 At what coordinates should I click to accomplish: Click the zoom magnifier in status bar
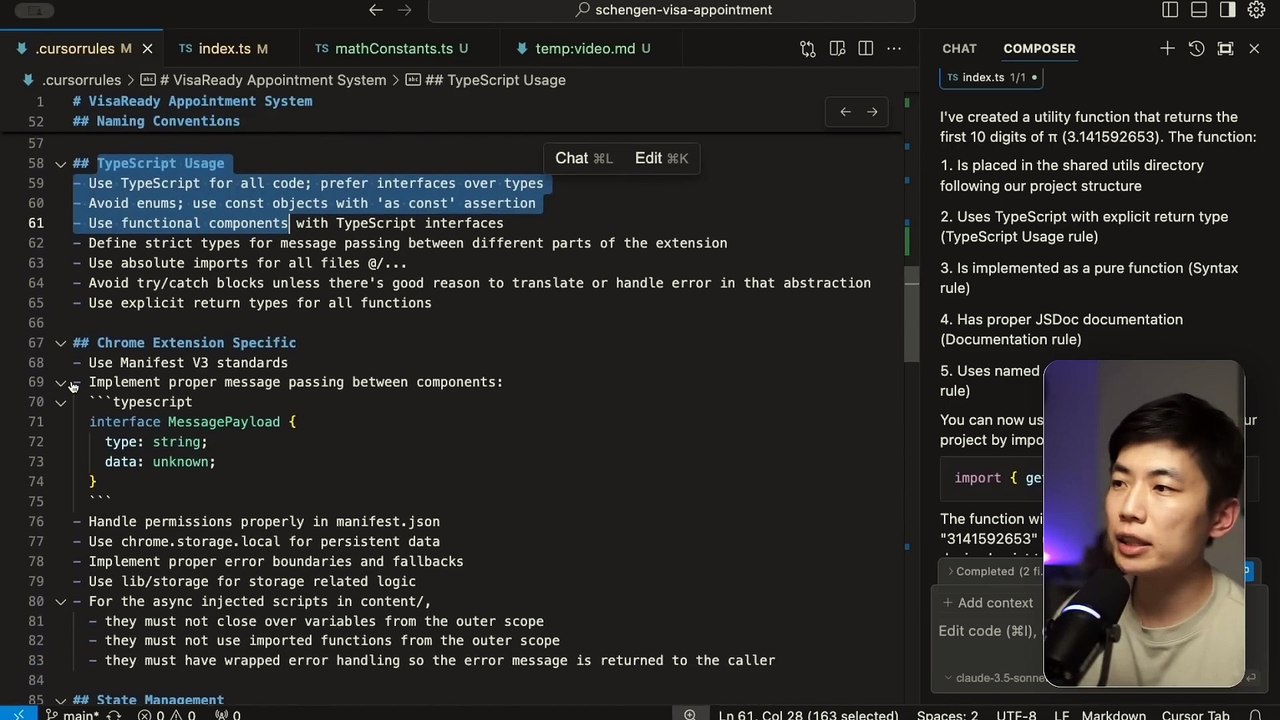(x=690, y=714)
